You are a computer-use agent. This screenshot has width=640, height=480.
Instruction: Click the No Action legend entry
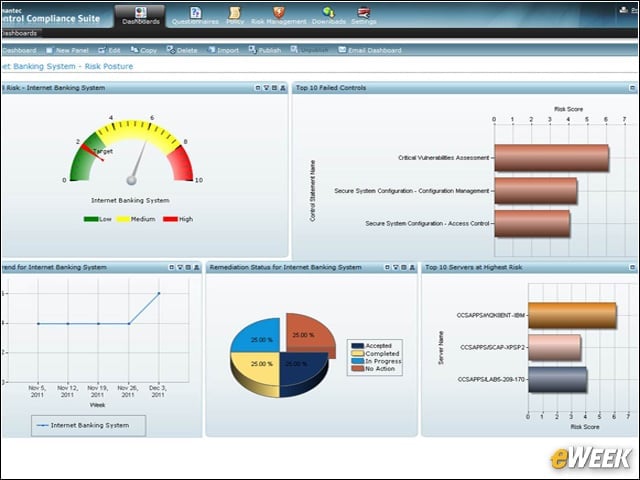373,369
